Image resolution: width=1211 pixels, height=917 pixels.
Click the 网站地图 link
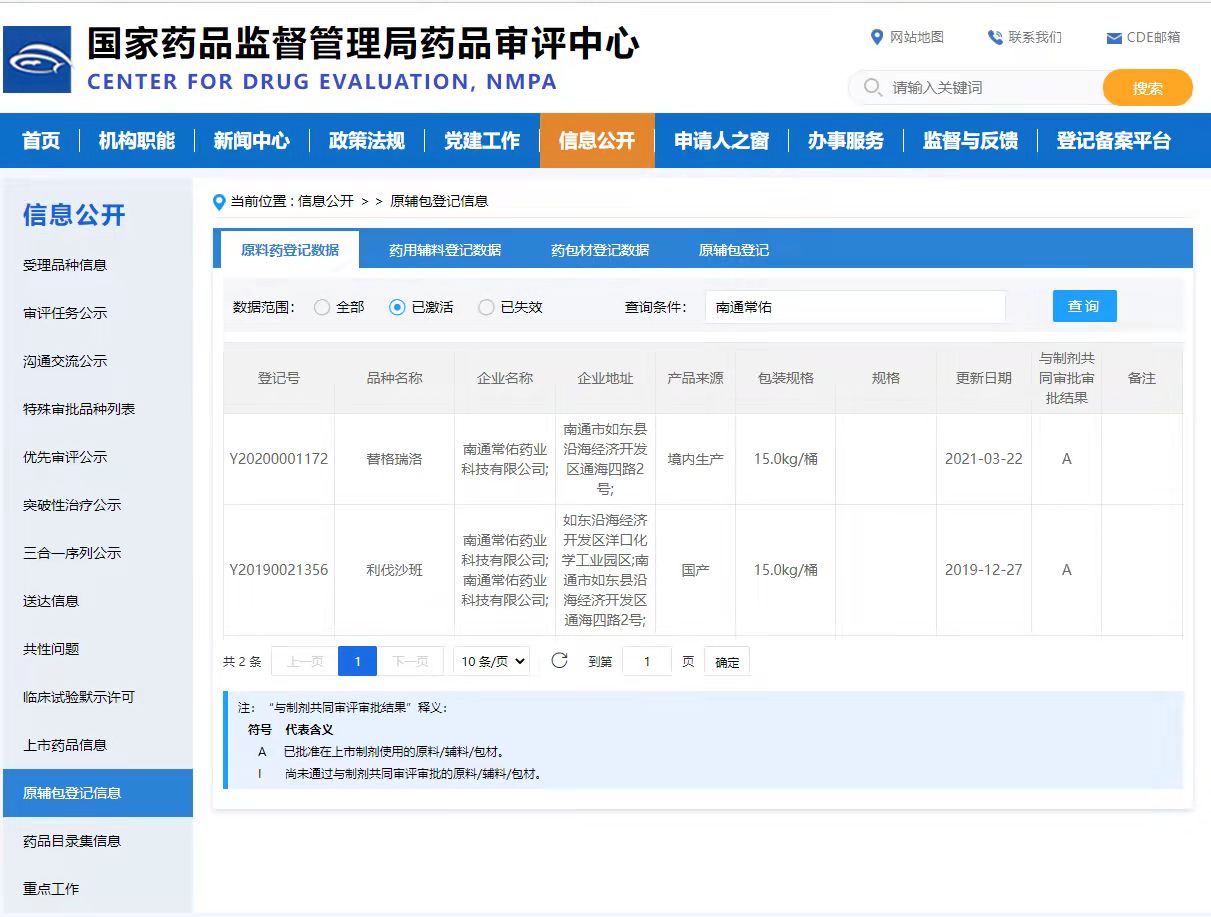pyautogui.click(x=917, y=37)
